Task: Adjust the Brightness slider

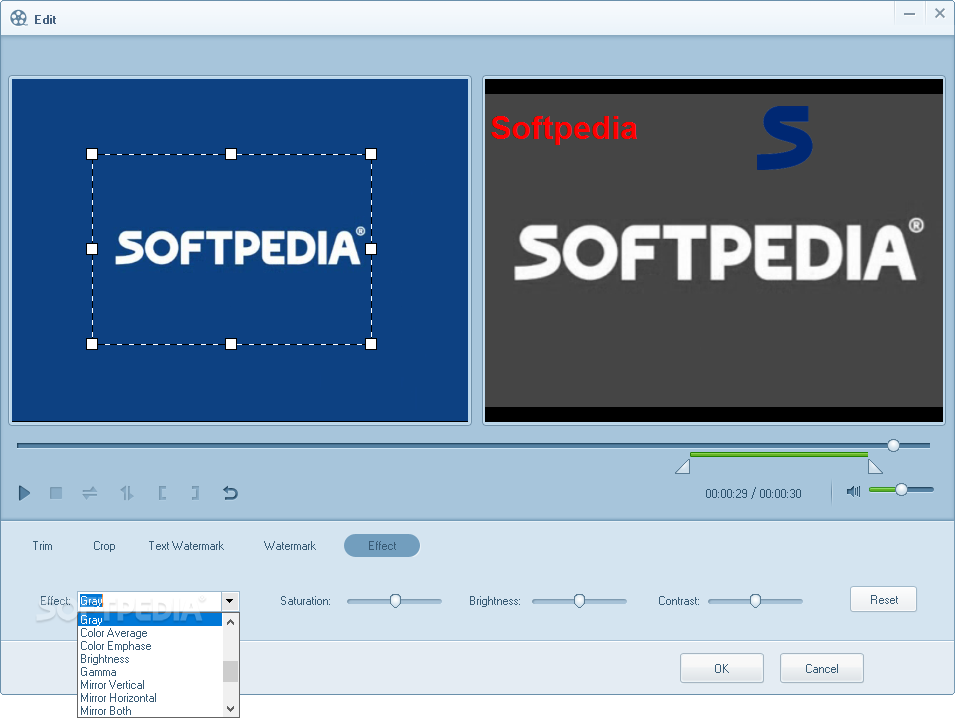Action: tap(579, 601)
